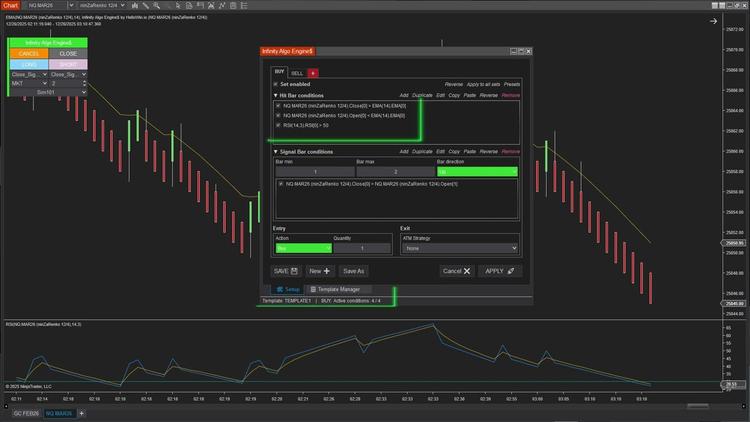Click gray CLOSE button in trade panel
This screenshot has width=750, height=422.
point(68,54)
